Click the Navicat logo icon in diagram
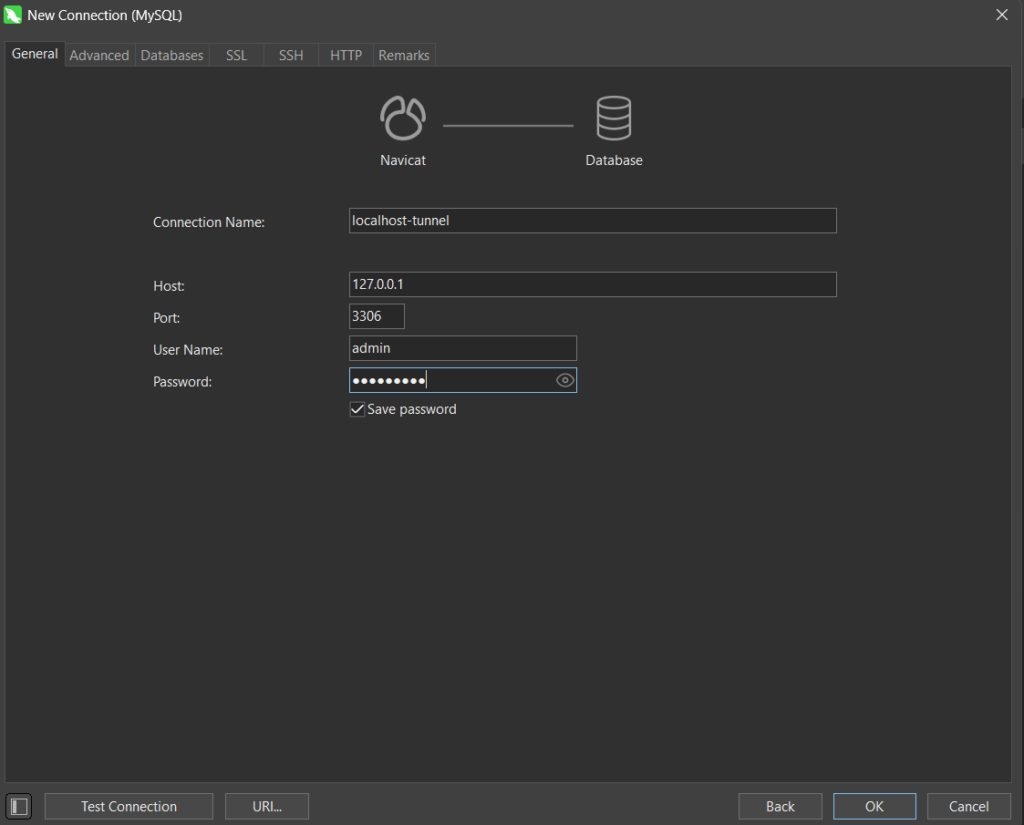Screen dimensions: 1024x825 [x=403, y=118]
